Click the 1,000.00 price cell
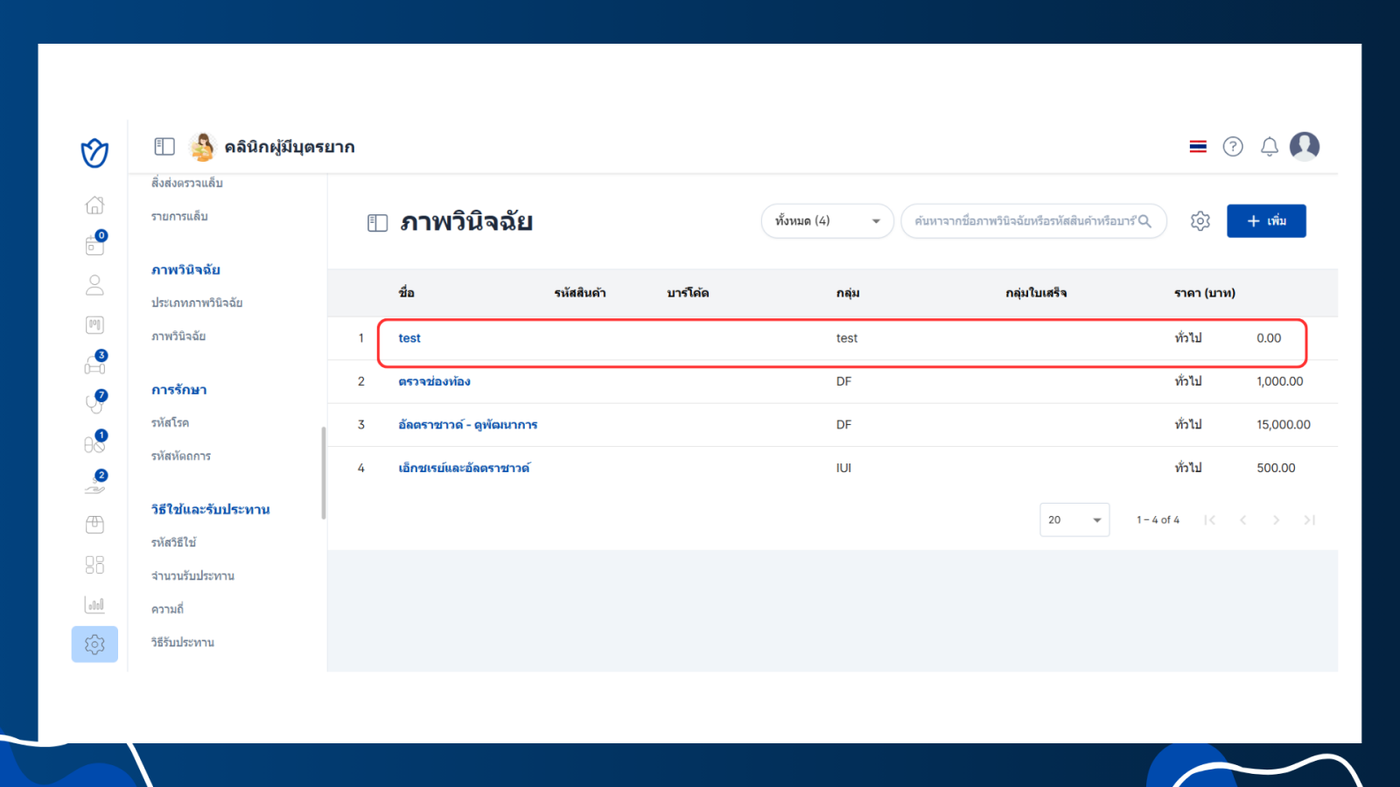Screen dimensions: 1400x787 [x=1280, y=381]
